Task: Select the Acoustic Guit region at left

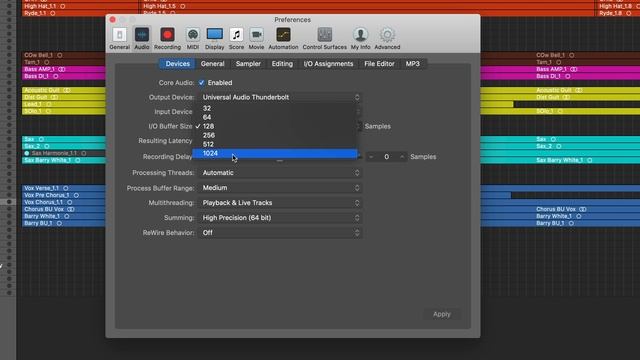Action: pyautogui.click(x=64, y=90)
